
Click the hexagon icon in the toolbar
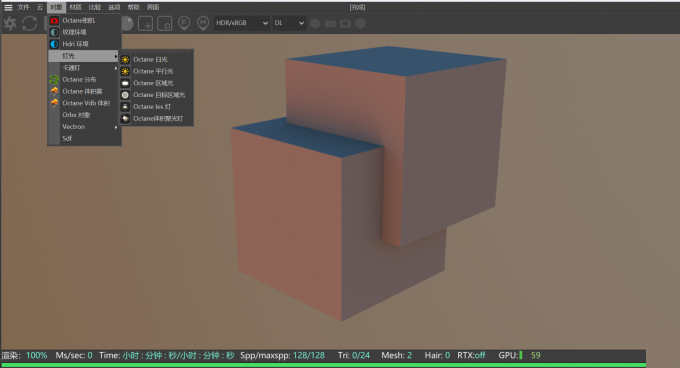point(315,23)
